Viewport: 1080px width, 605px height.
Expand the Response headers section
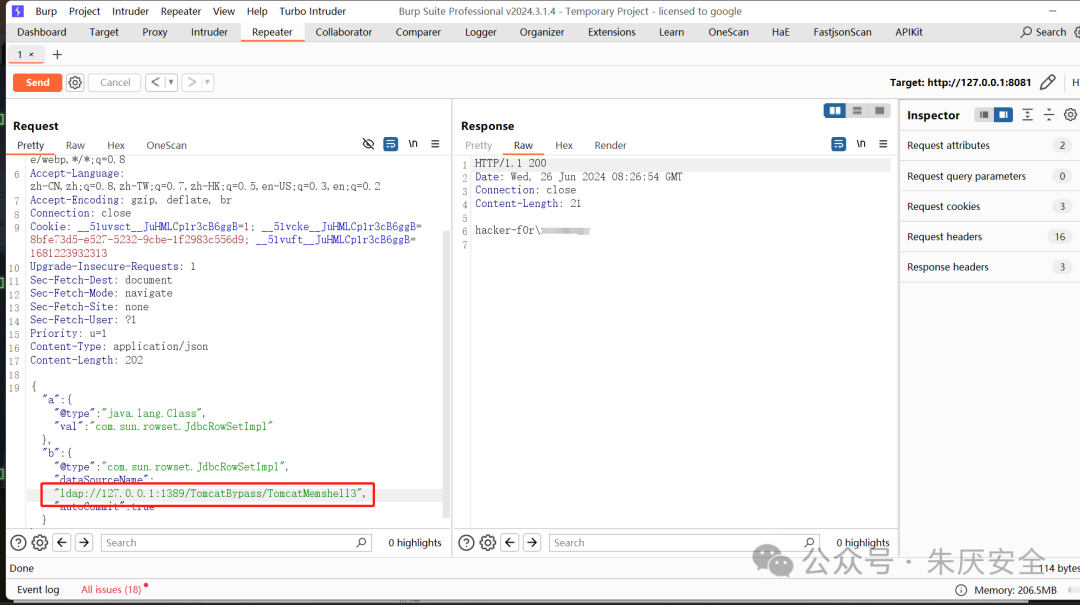[989, 267]
